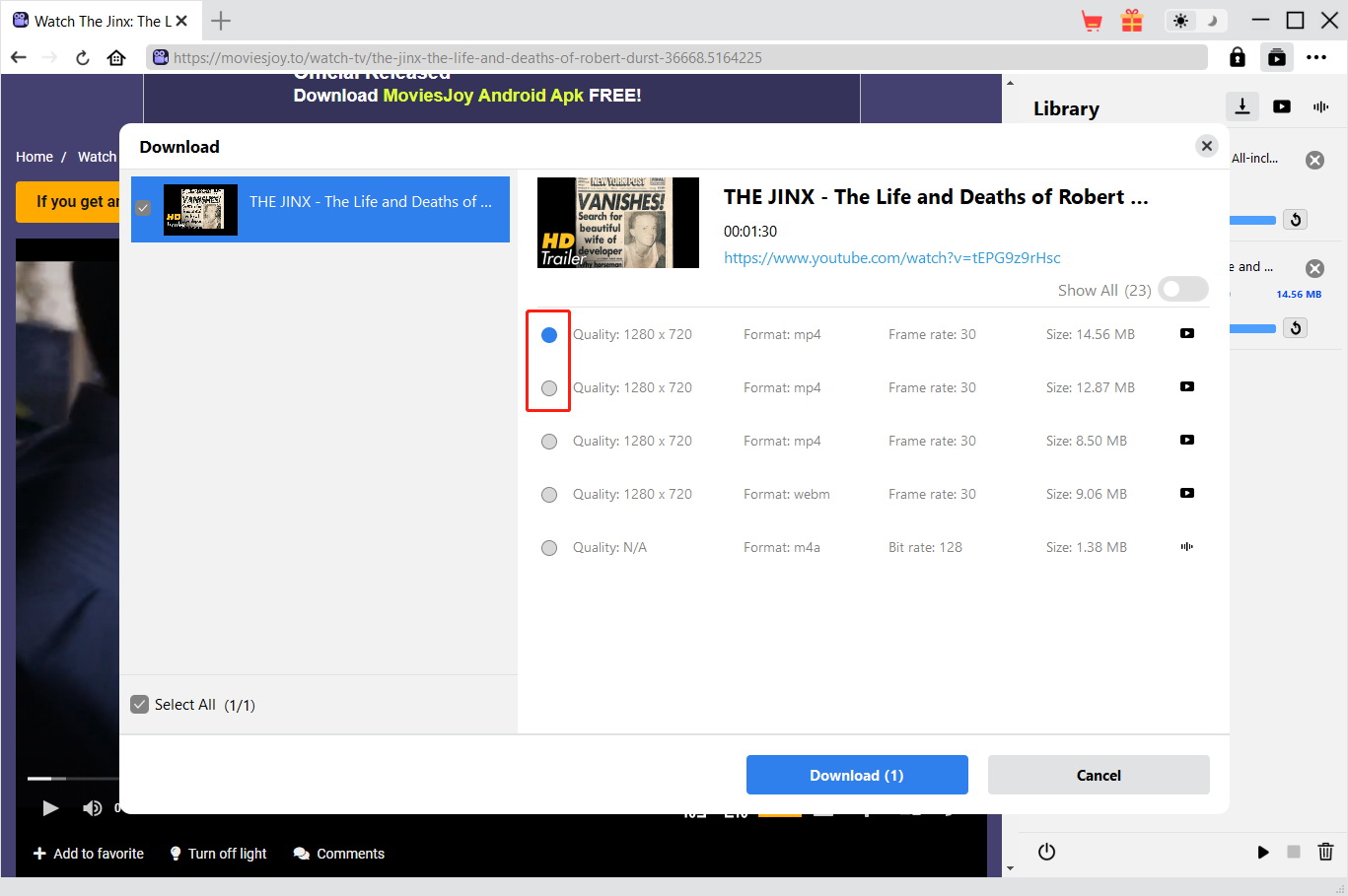1348x896 pixels.
Task: Reload the page
Action: (x=83, y=57)
